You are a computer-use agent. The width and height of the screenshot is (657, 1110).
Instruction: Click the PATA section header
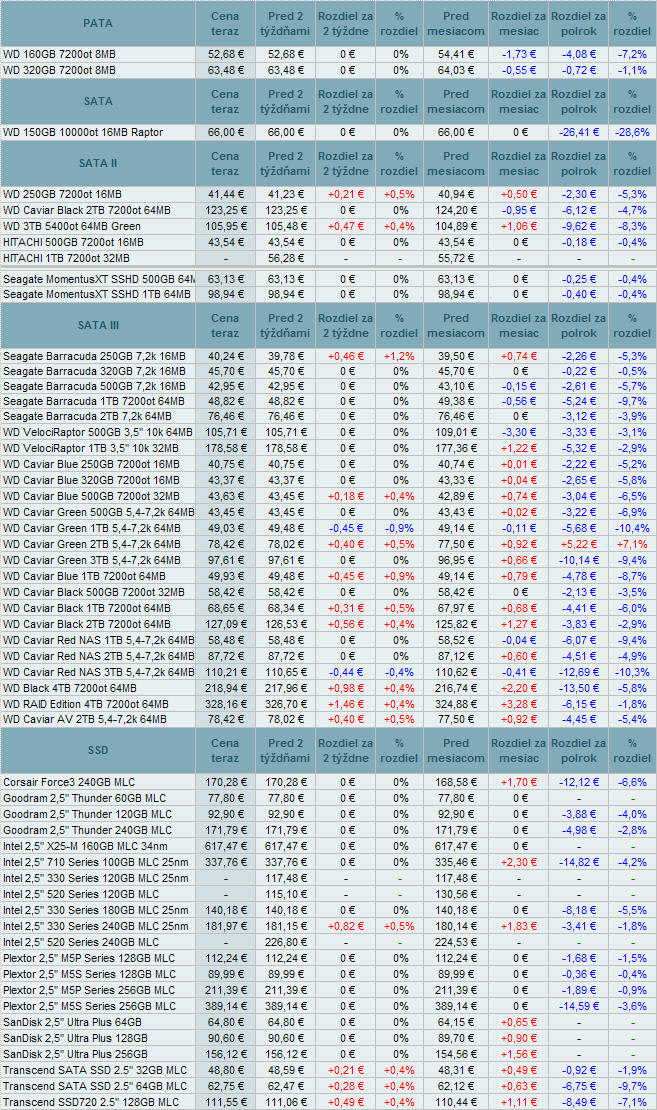click(x=98, y=23)
